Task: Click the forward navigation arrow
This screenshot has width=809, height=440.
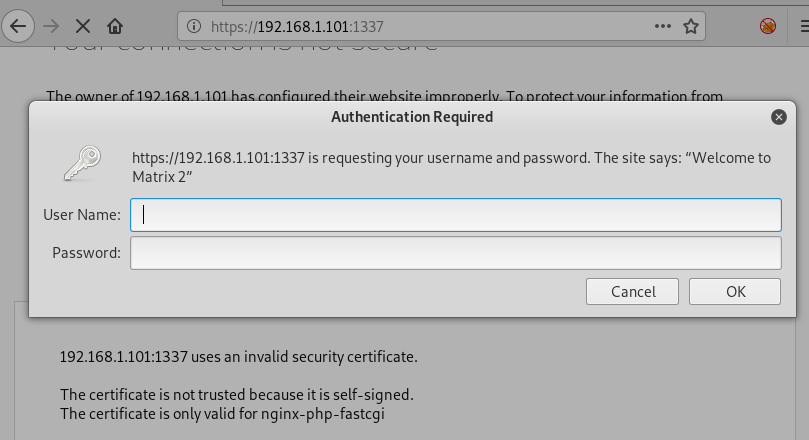Action: click(x=51, y=25)
